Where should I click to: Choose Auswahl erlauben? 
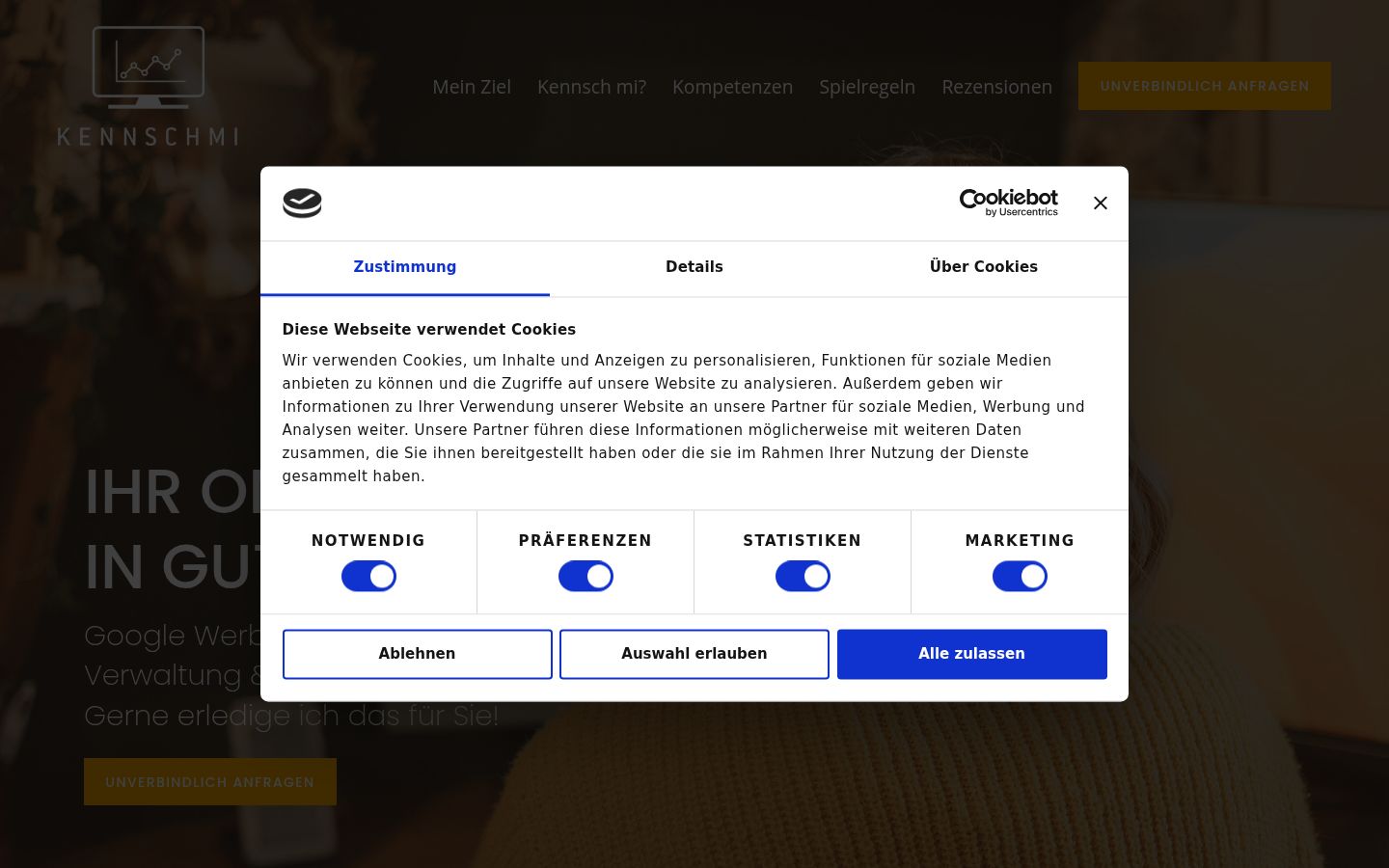pos(694,654)
